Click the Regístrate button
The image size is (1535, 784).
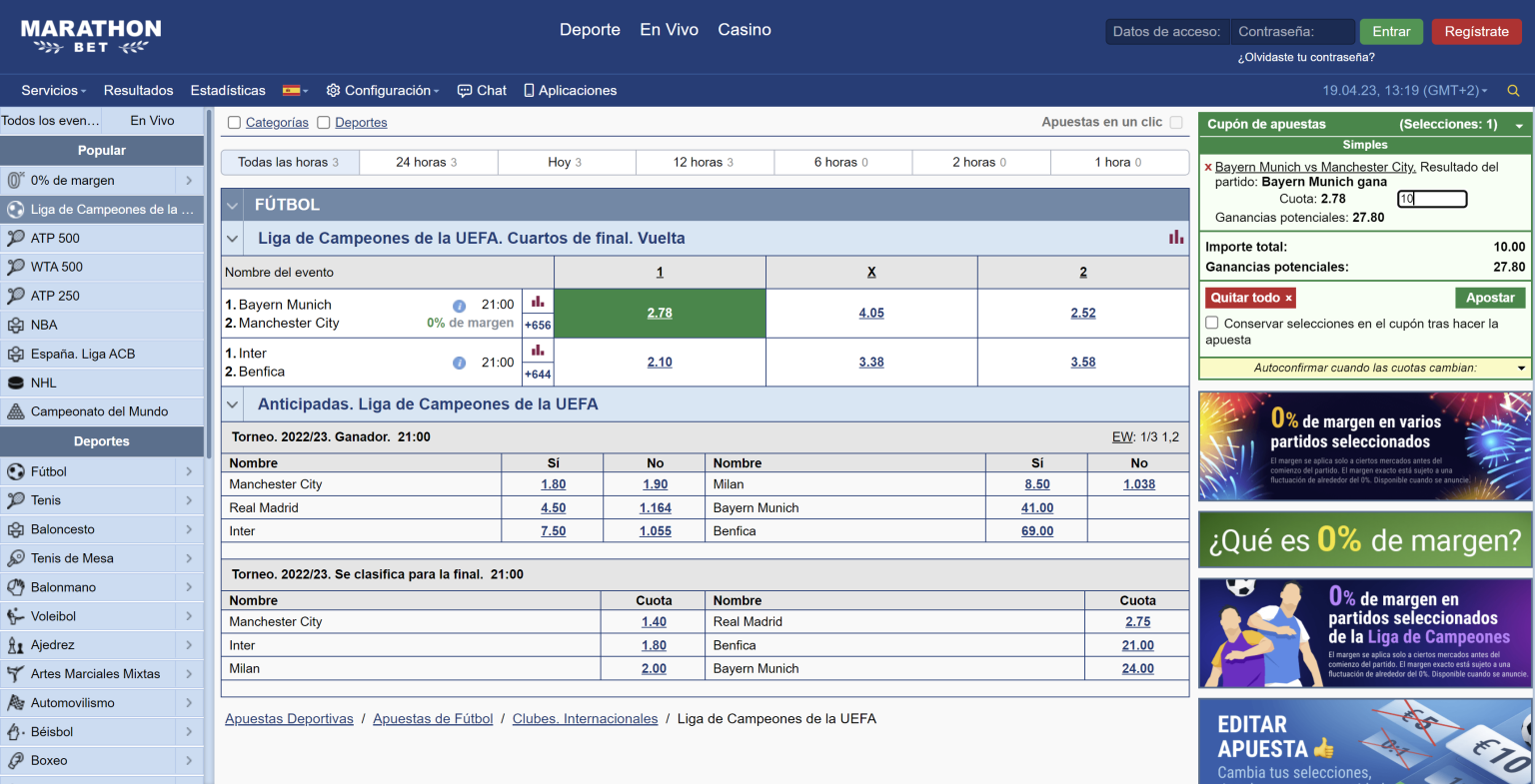point(1476,32)
